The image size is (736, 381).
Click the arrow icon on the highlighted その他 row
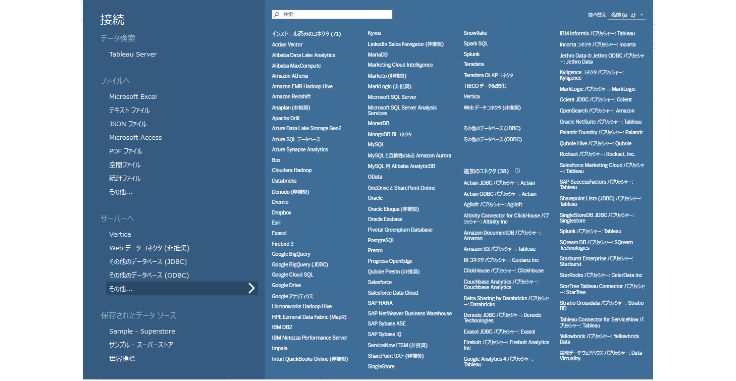pos(251,288)
